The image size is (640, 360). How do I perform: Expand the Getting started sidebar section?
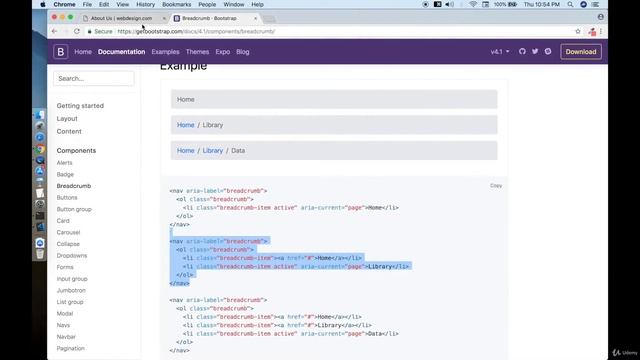[x=80, y=106]
